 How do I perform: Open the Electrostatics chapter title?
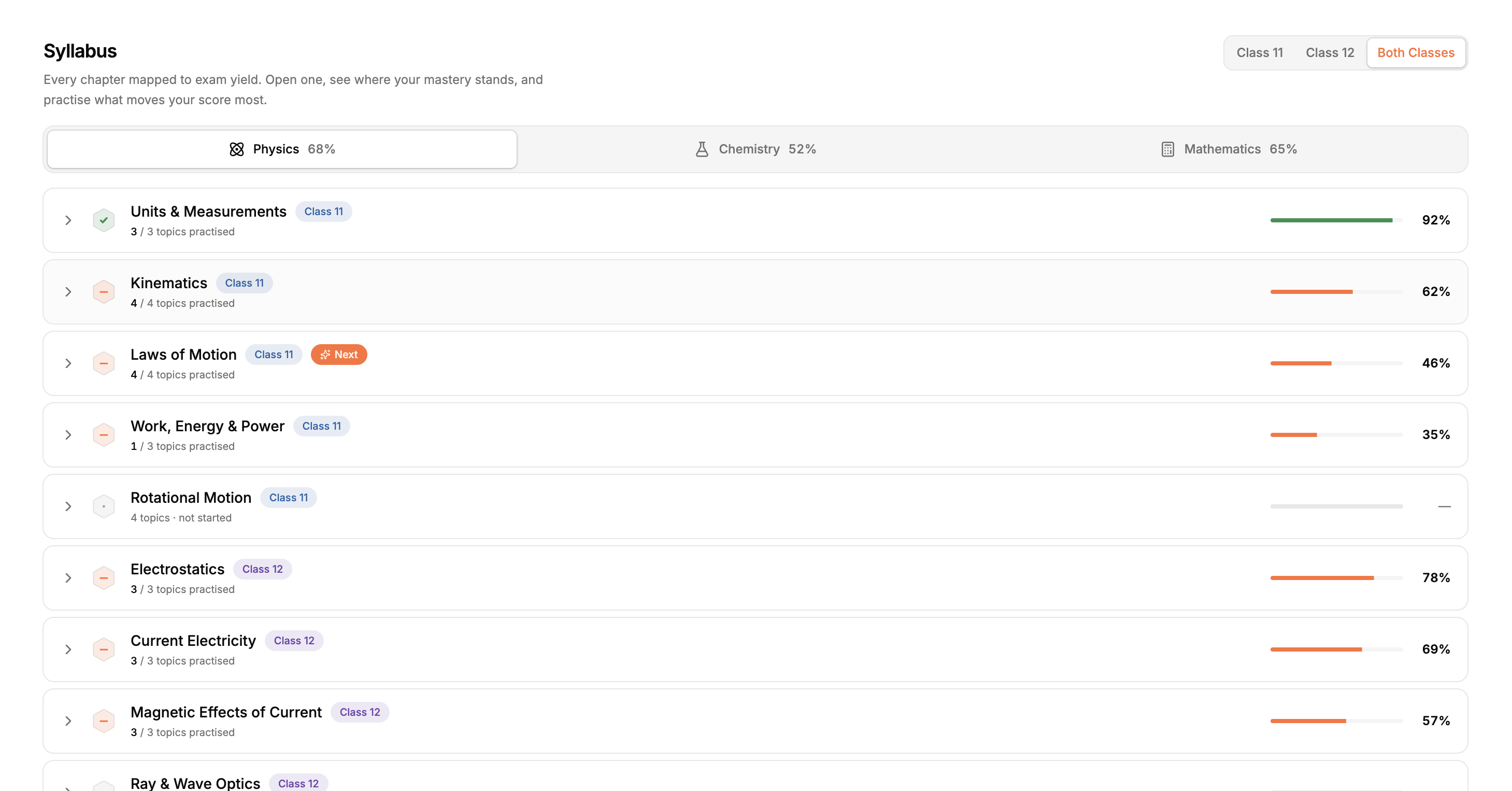coord(177,569)
